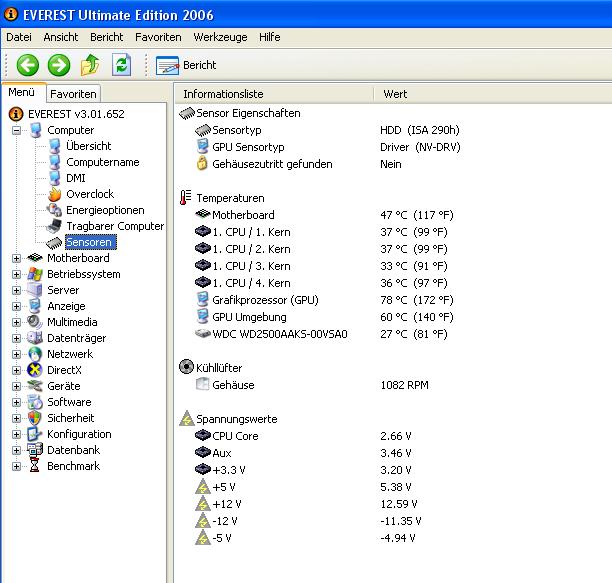The height and width of the screenshot is (583, 612).
Task: Go back with the green left arrow
Action: click(27, 65)
